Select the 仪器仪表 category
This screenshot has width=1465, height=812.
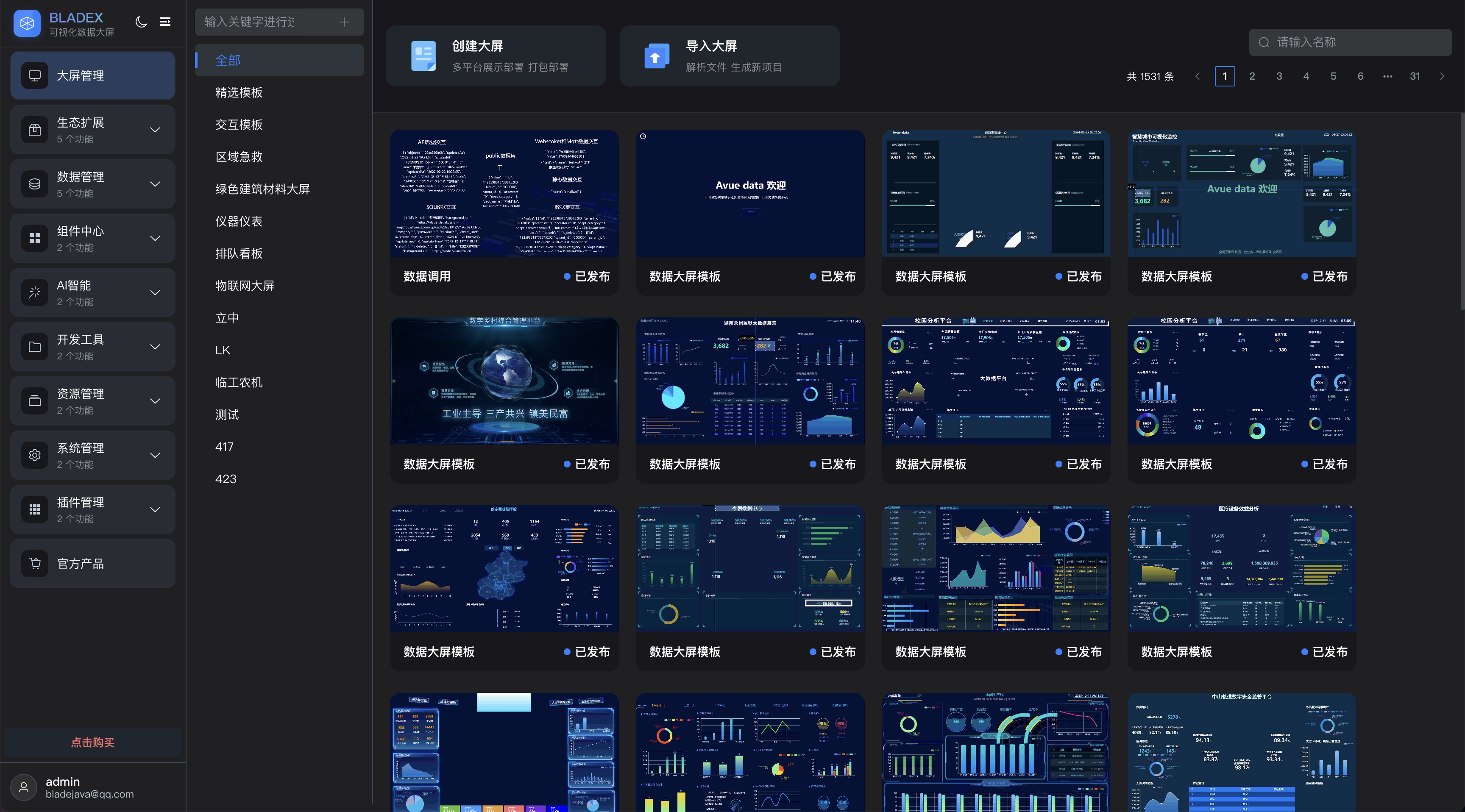coord(279,221)
